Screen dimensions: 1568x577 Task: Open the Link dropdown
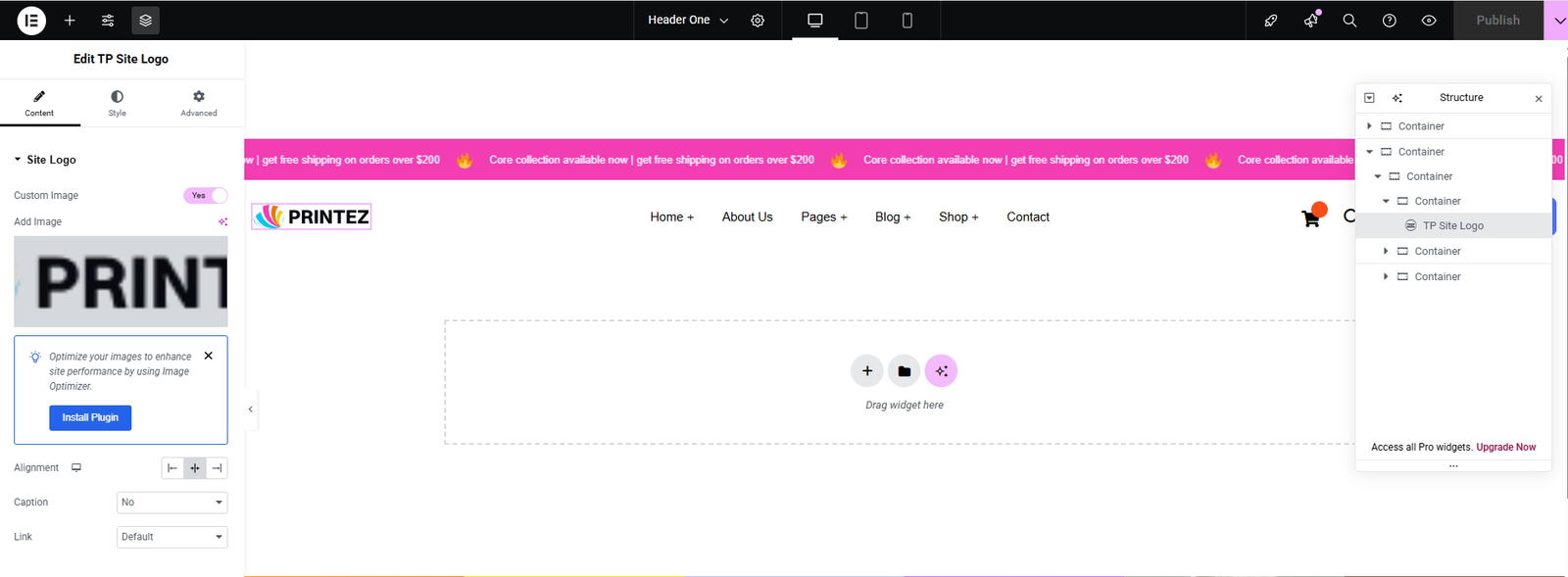(171, 537)
